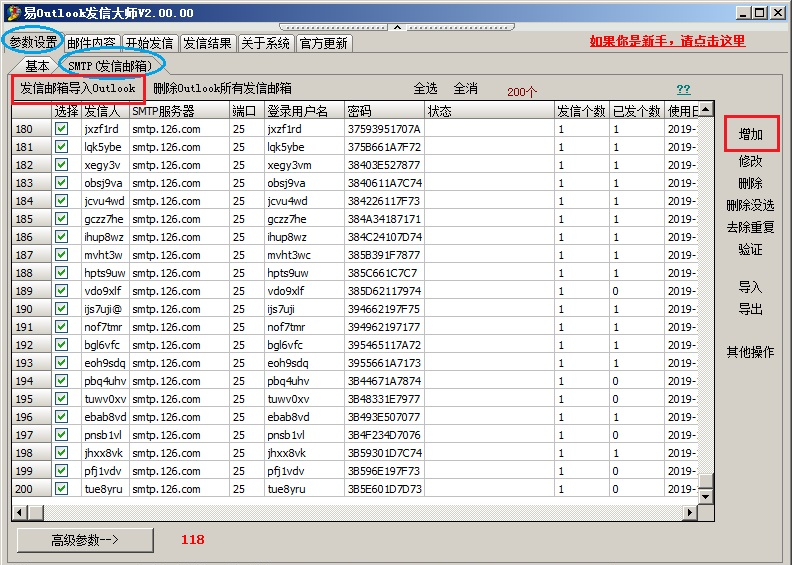Switch to the 基本 sub-tab
The image size is (792, 565).
point(37,66)
